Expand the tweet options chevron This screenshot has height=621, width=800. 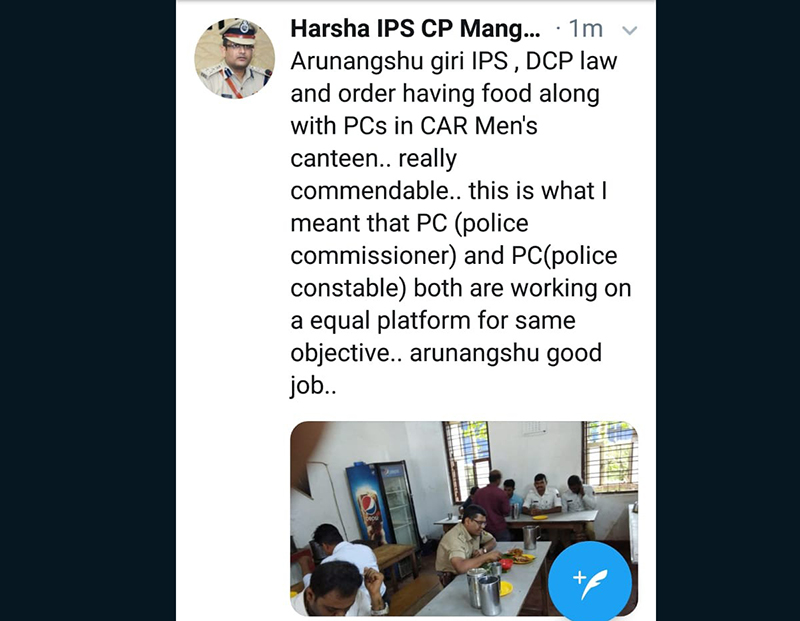point(629,31)
